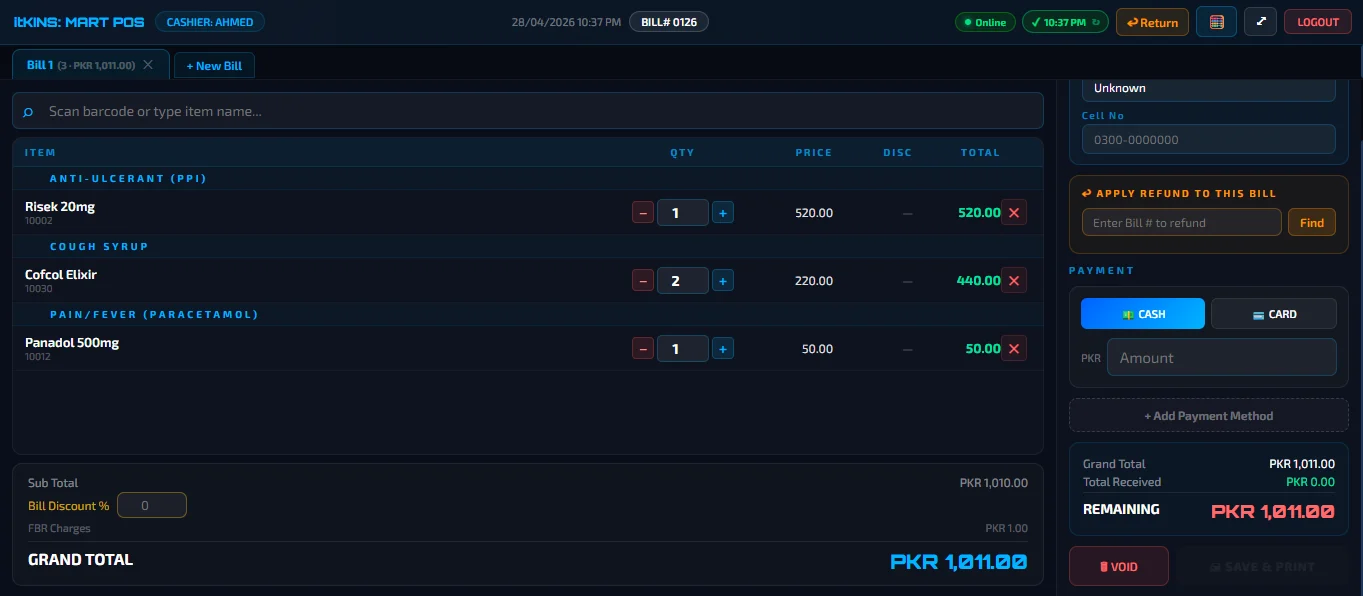This screenshot has width=1363, height=596.
Task: Switch payment method to CARD
Action: click(1273, 314)
